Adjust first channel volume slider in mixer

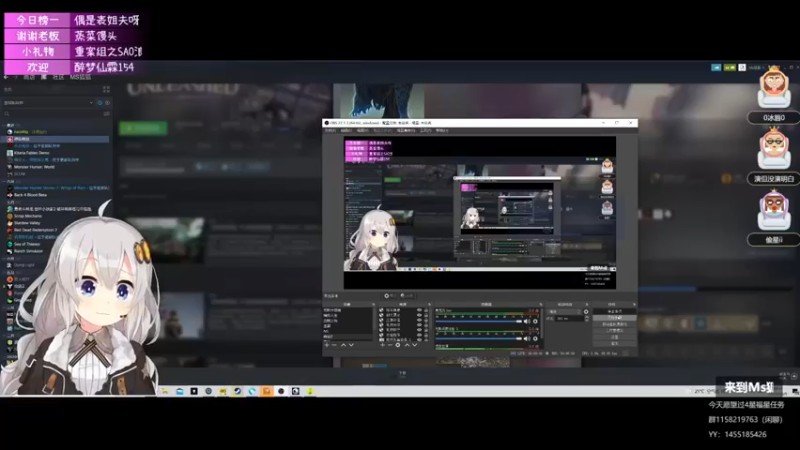pyautogui.click(x=479, y=321)
